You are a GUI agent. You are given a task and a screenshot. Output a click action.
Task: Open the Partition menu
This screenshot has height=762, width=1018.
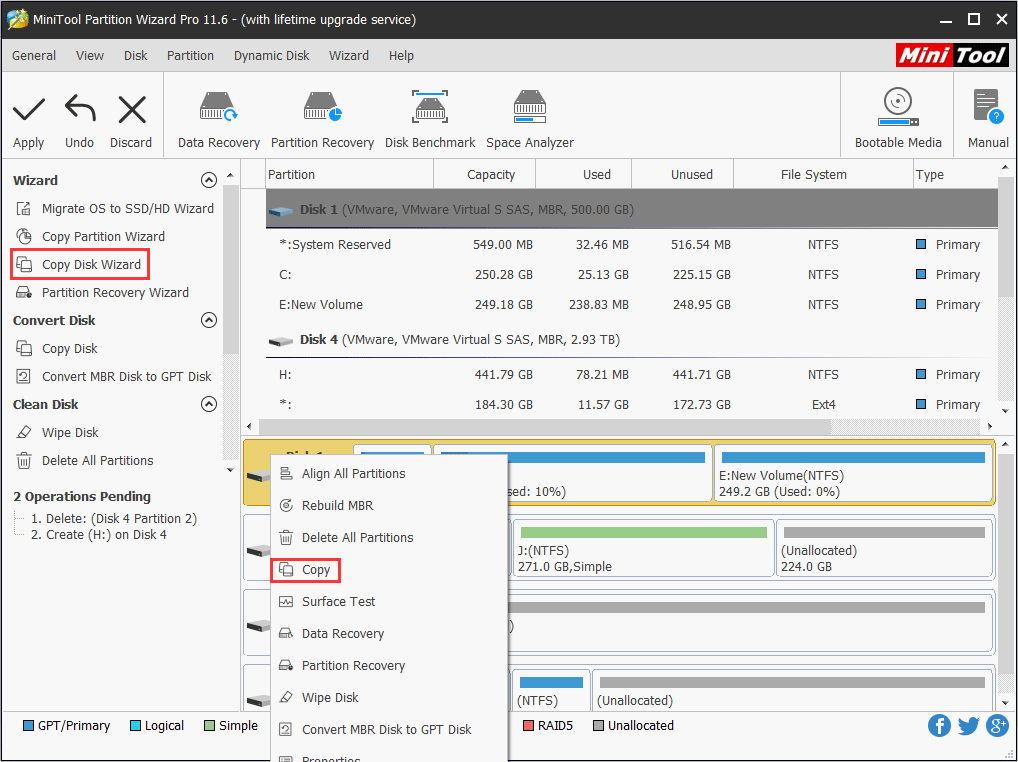tap(190, 56)
